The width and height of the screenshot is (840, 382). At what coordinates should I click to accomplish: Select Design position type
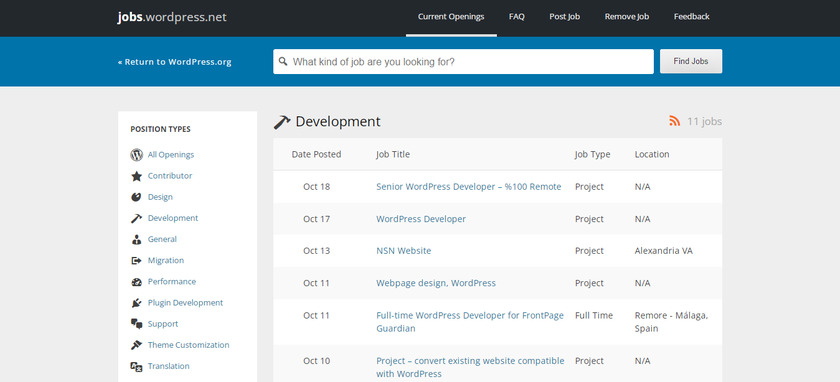pyautogui.click(x=160, y=197)
